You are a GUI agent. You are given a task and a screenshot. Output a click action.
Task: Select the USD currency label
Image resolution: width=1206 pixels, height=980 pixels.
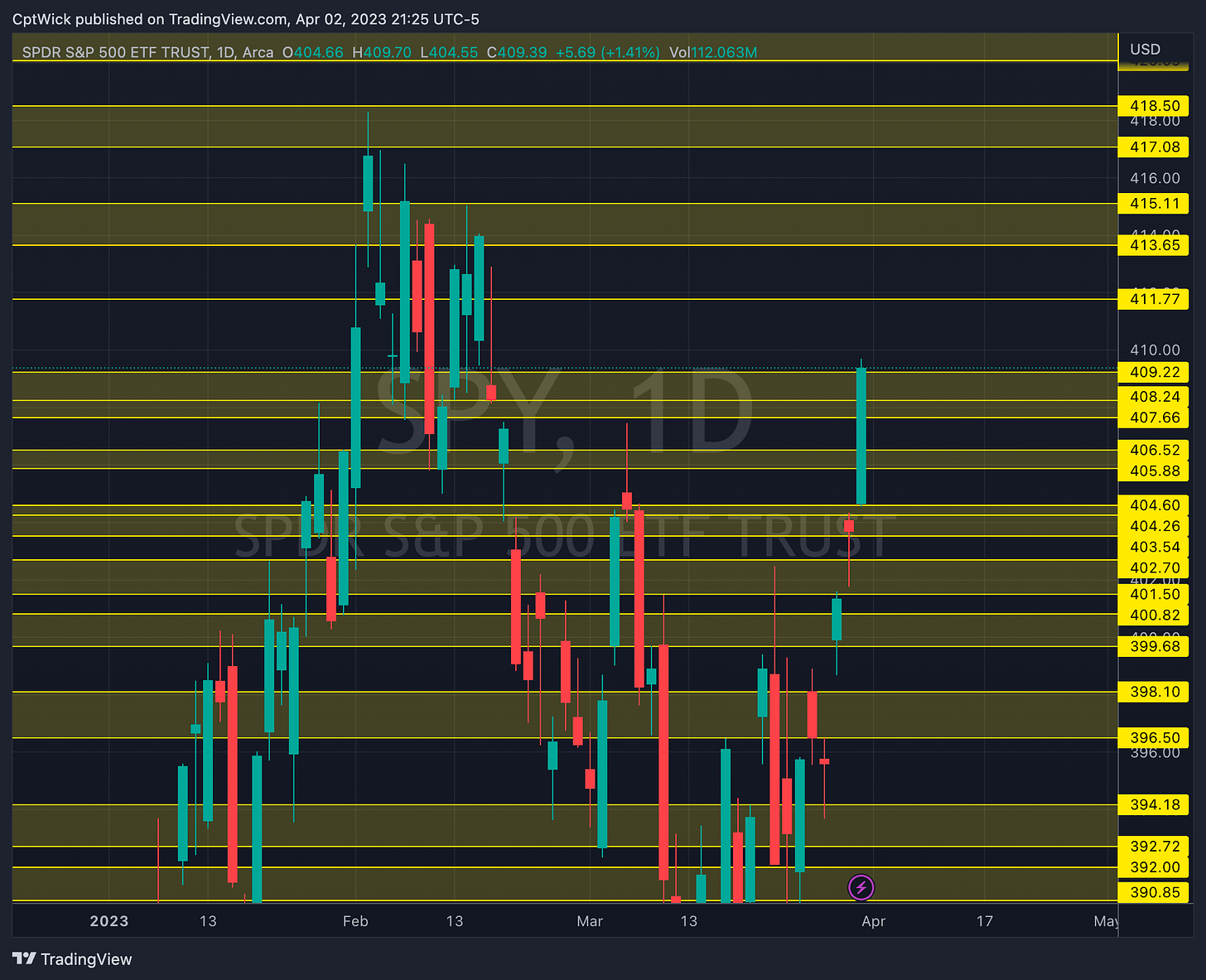pyautogui.click(x=1145, y=50)
